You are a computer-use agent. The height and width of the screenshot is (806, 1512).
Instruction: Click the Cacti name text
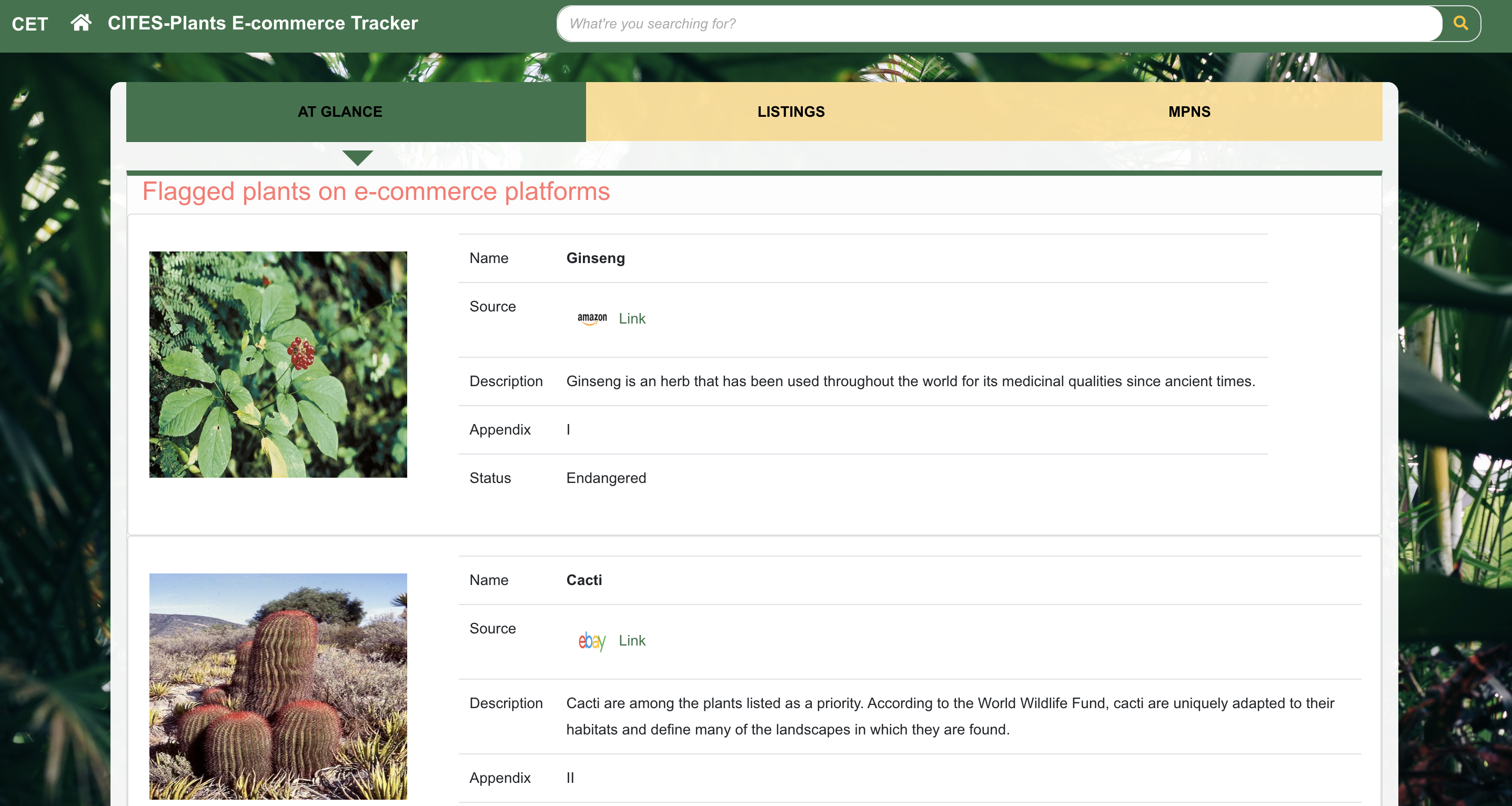(x=583, y=580)
